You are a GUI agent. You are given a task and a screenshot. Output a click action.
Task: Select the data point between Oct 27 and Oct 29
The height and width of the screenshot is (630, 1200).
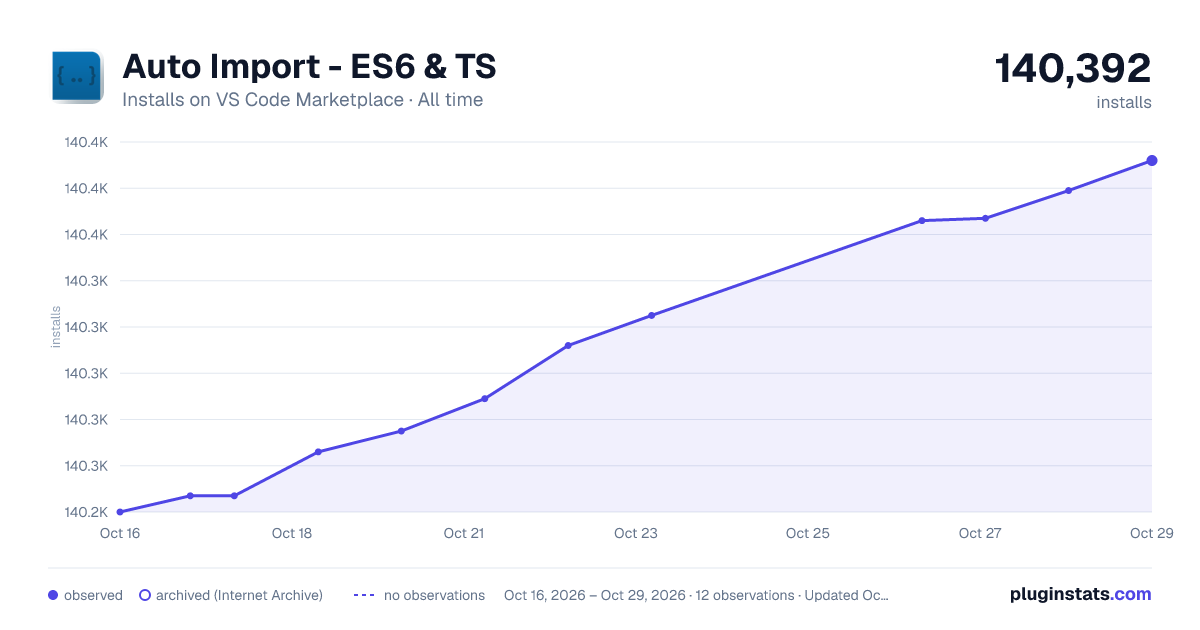pyautogui.click(x=1068, y=190)
